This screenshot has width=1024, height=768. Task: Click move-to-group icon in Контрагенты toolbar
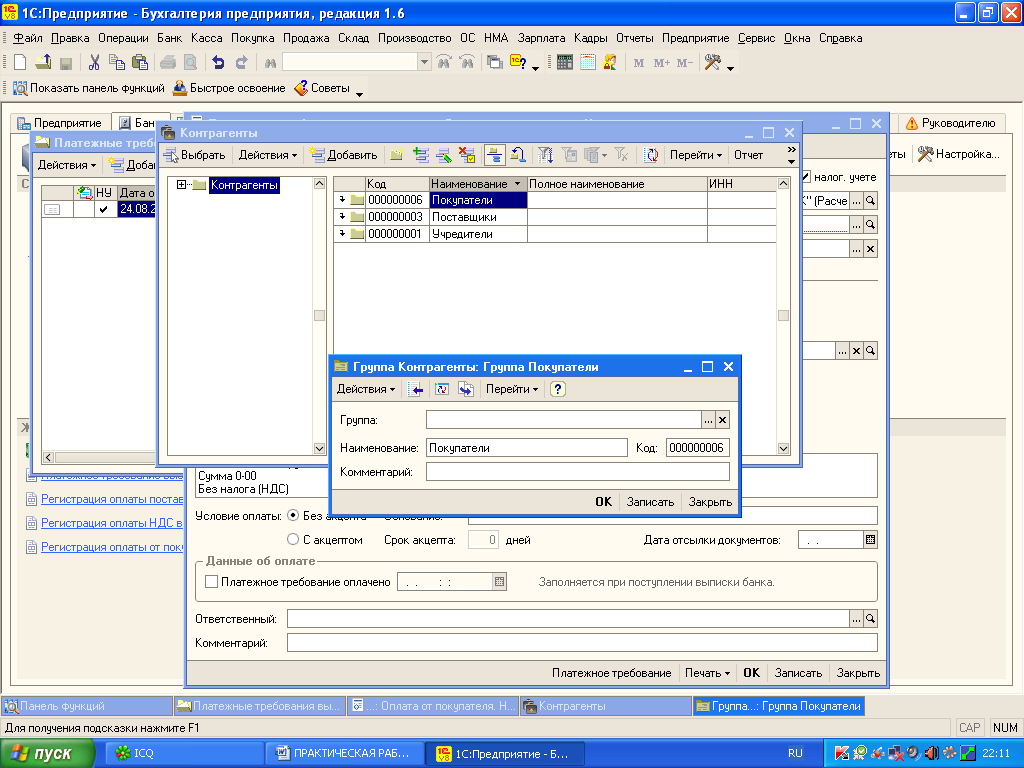[x=518, y=155]
